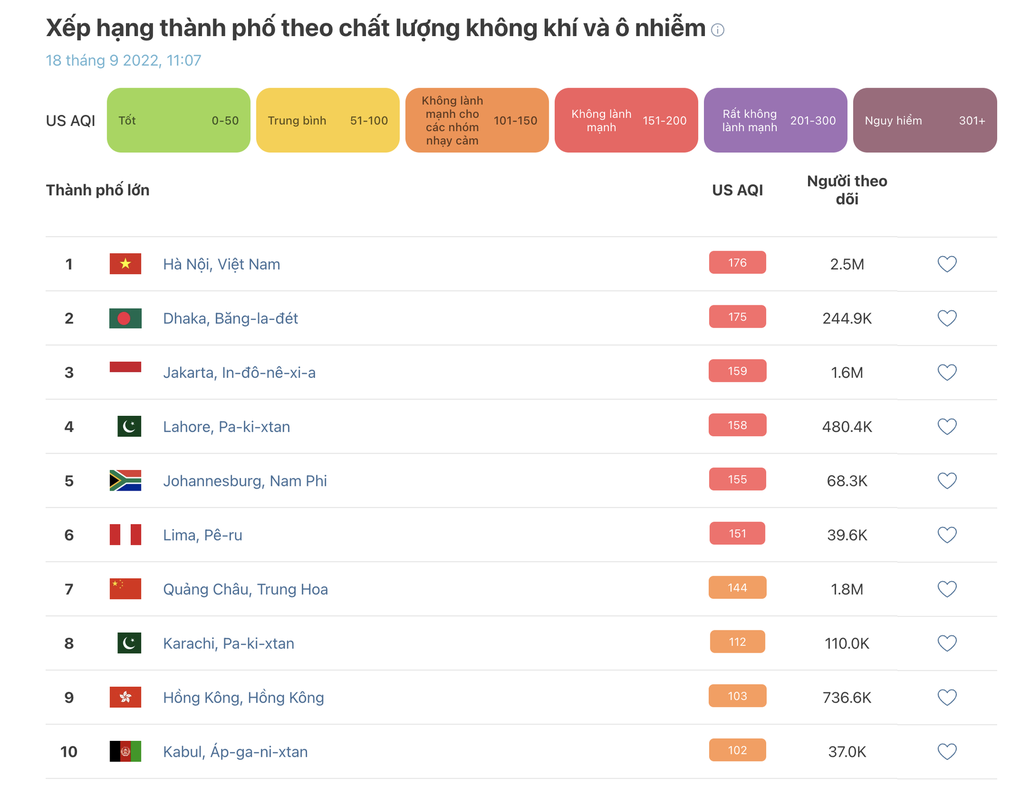Click the info icon beside the title
This screenshot has width=1020, height=786.
pos(717,30)
